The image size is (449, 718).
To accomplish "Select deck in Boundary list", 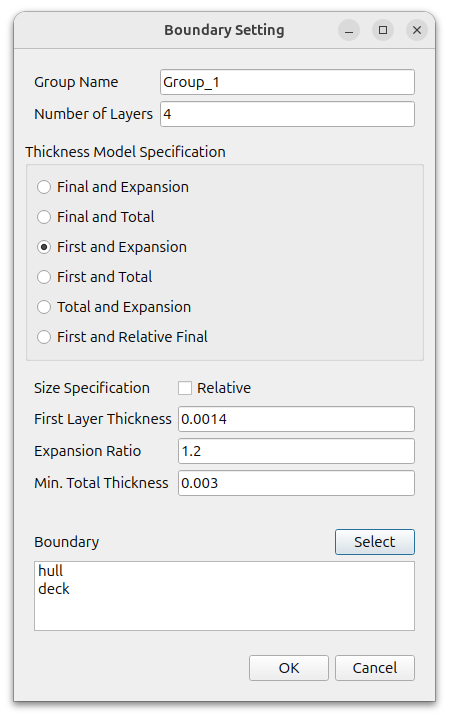I will pyautogui.click(x=54, y=589).
